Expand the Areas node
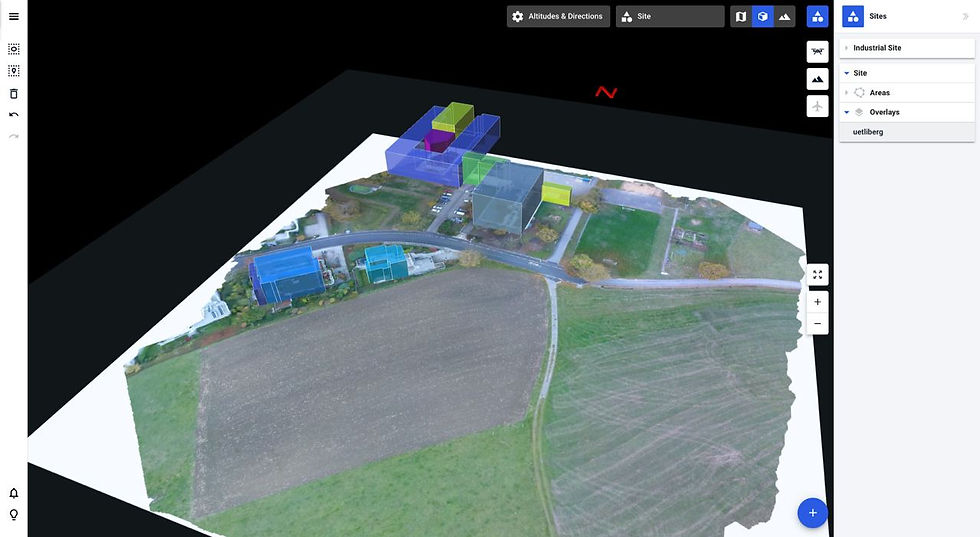This screenshot has width=980, height=537. (846, 93)
